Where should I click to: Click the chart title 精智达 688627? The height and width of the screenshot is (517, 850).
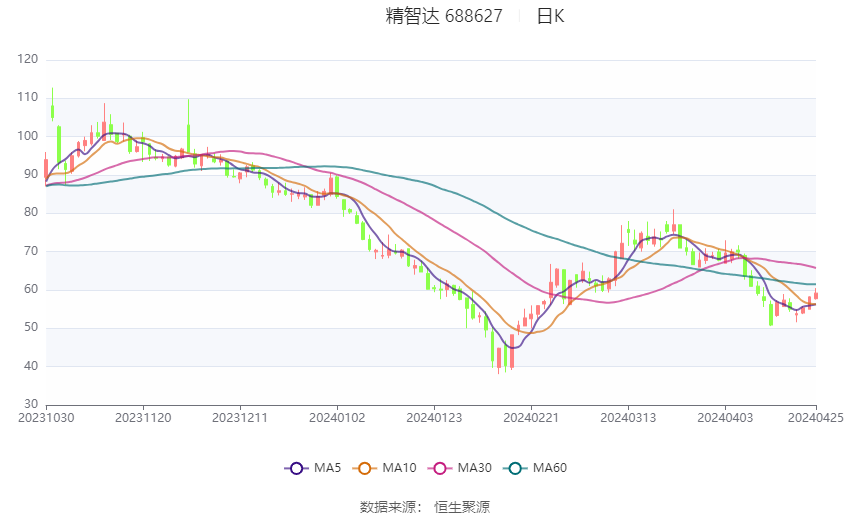click(x=444, y=16)
